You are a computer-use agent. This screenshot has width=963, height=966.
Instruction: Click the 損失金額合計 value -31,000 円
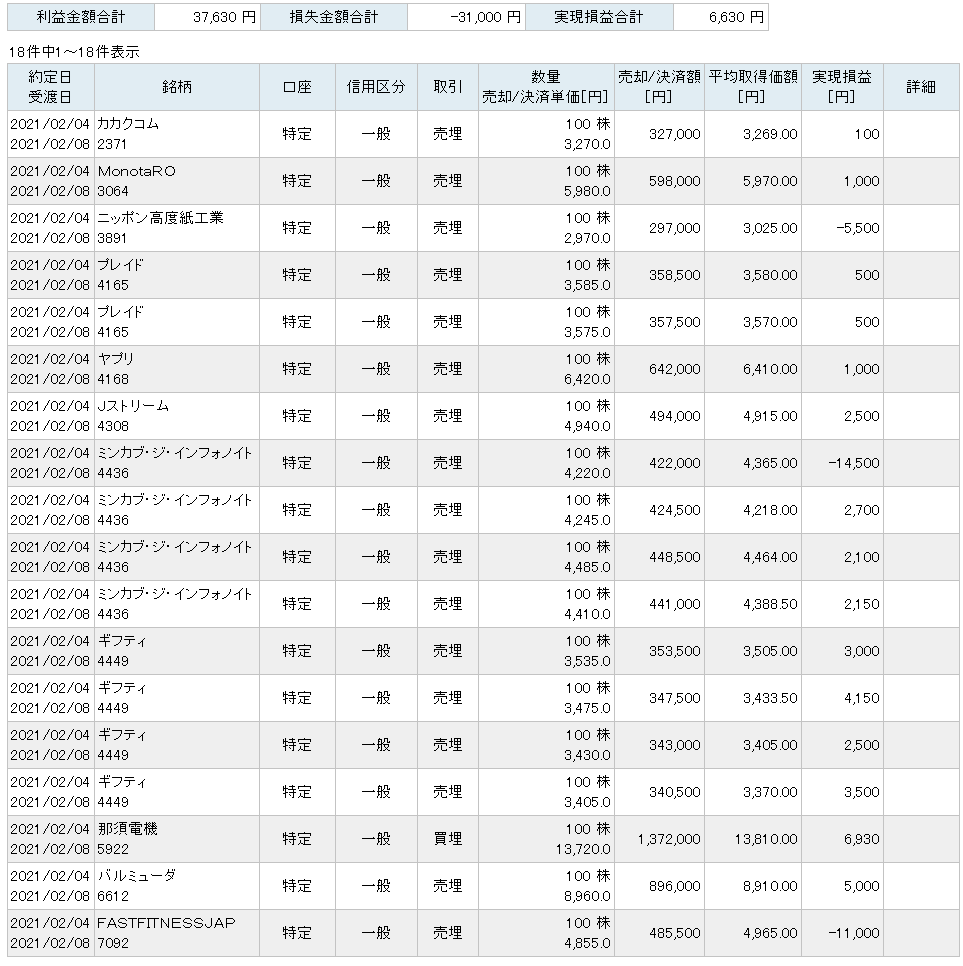tap(486, 17)
